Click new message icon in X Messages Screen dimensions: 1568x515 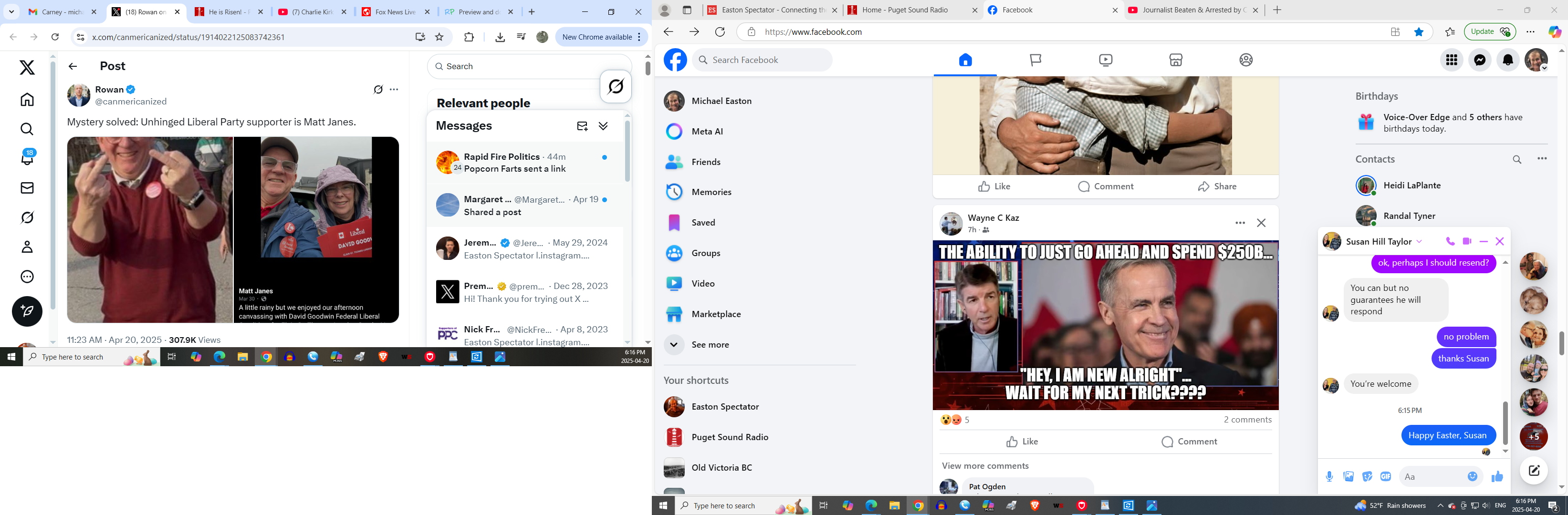pos(582,126)
